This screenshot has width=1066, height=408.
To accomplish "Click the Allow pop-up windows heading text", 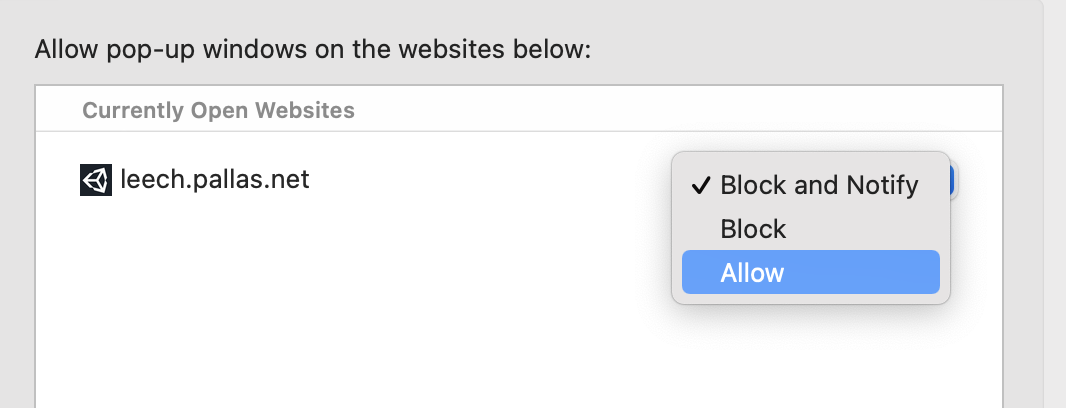I will point(313,49).
